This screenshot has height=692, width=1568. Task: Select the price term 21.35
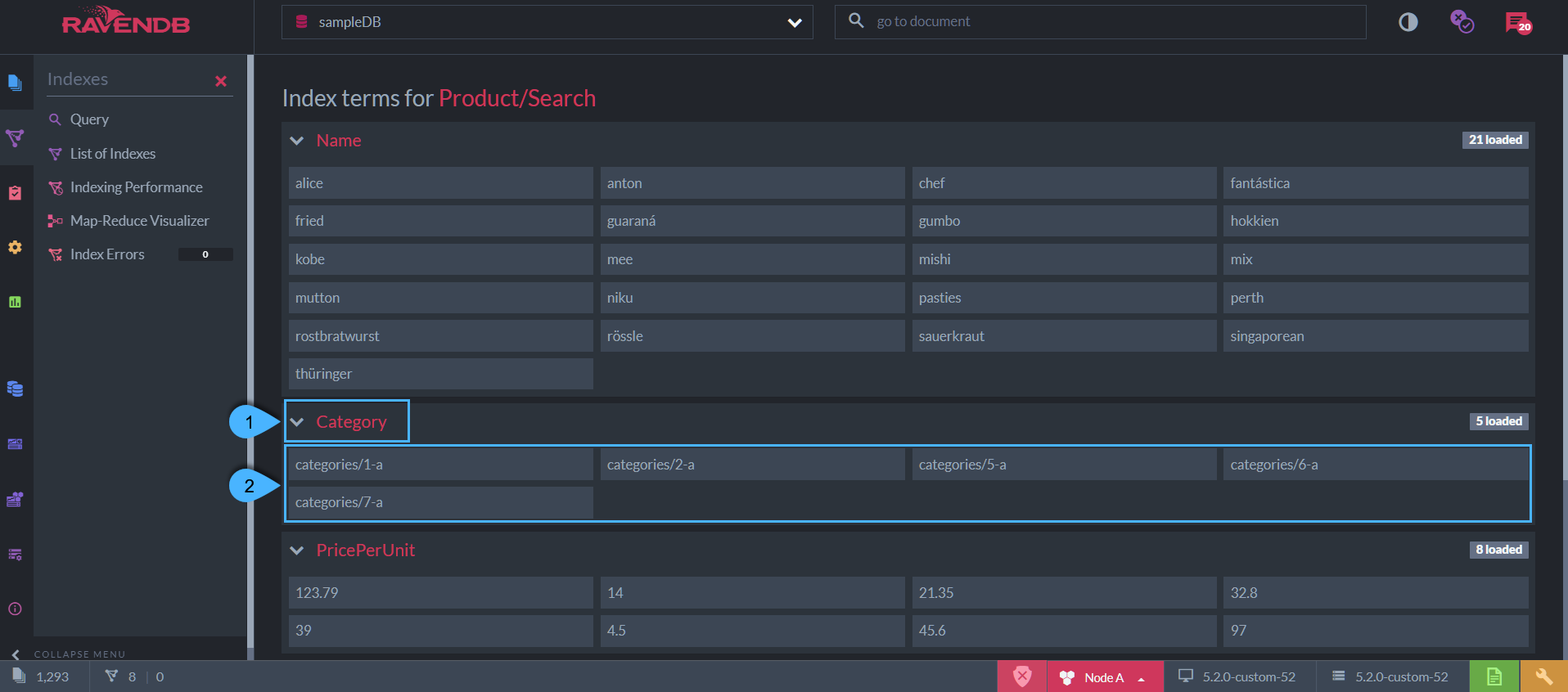click(1065, 593)
